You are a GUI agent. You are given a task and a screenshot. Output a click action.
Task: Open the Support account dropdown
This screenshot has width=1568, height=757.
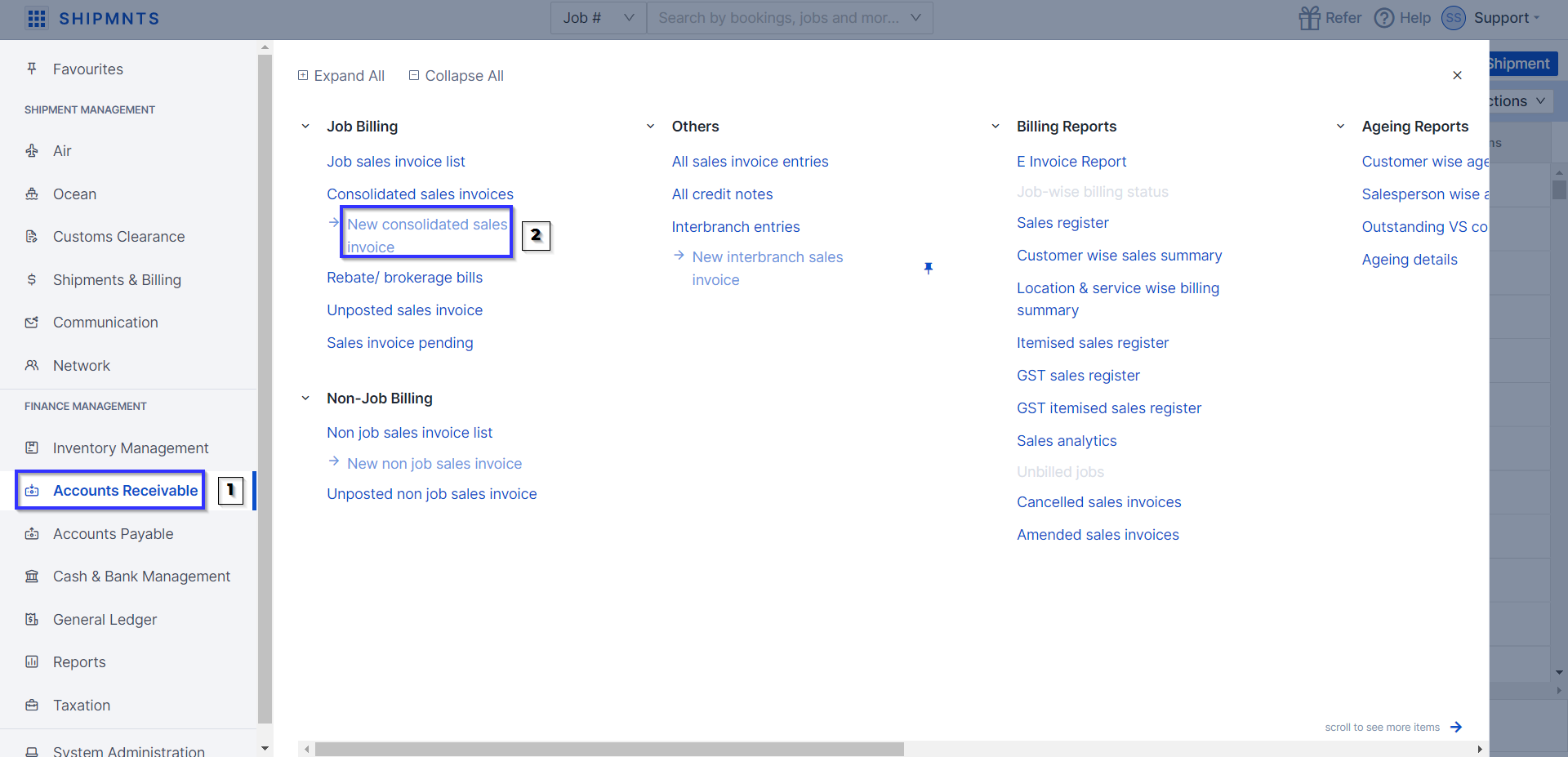point(1507,18)
